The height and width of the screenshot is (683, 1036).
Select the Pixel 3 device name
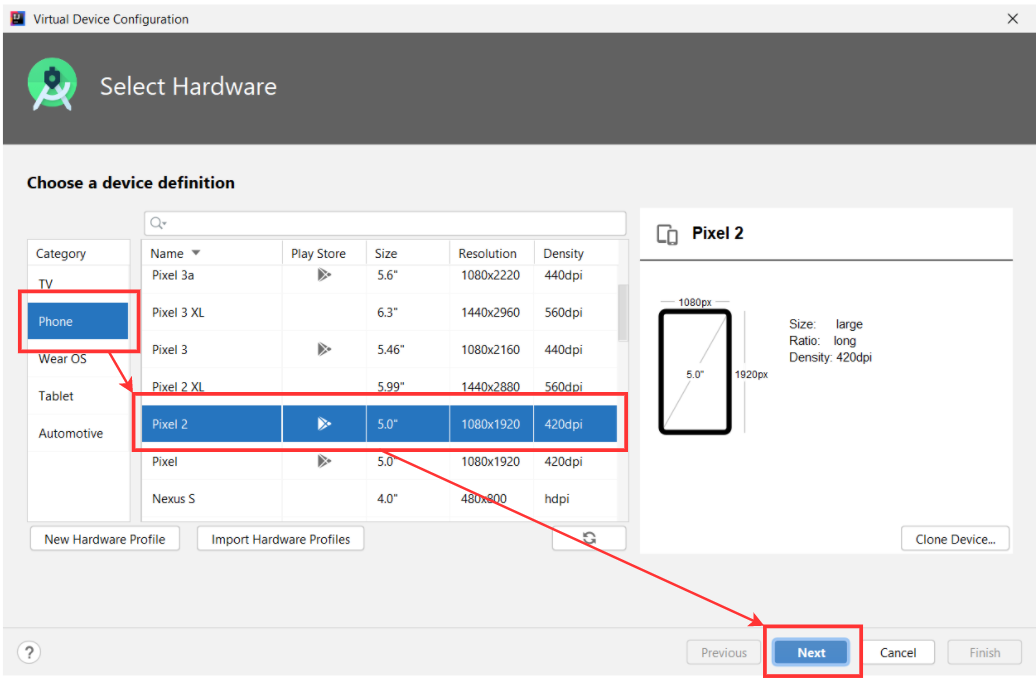170,349
